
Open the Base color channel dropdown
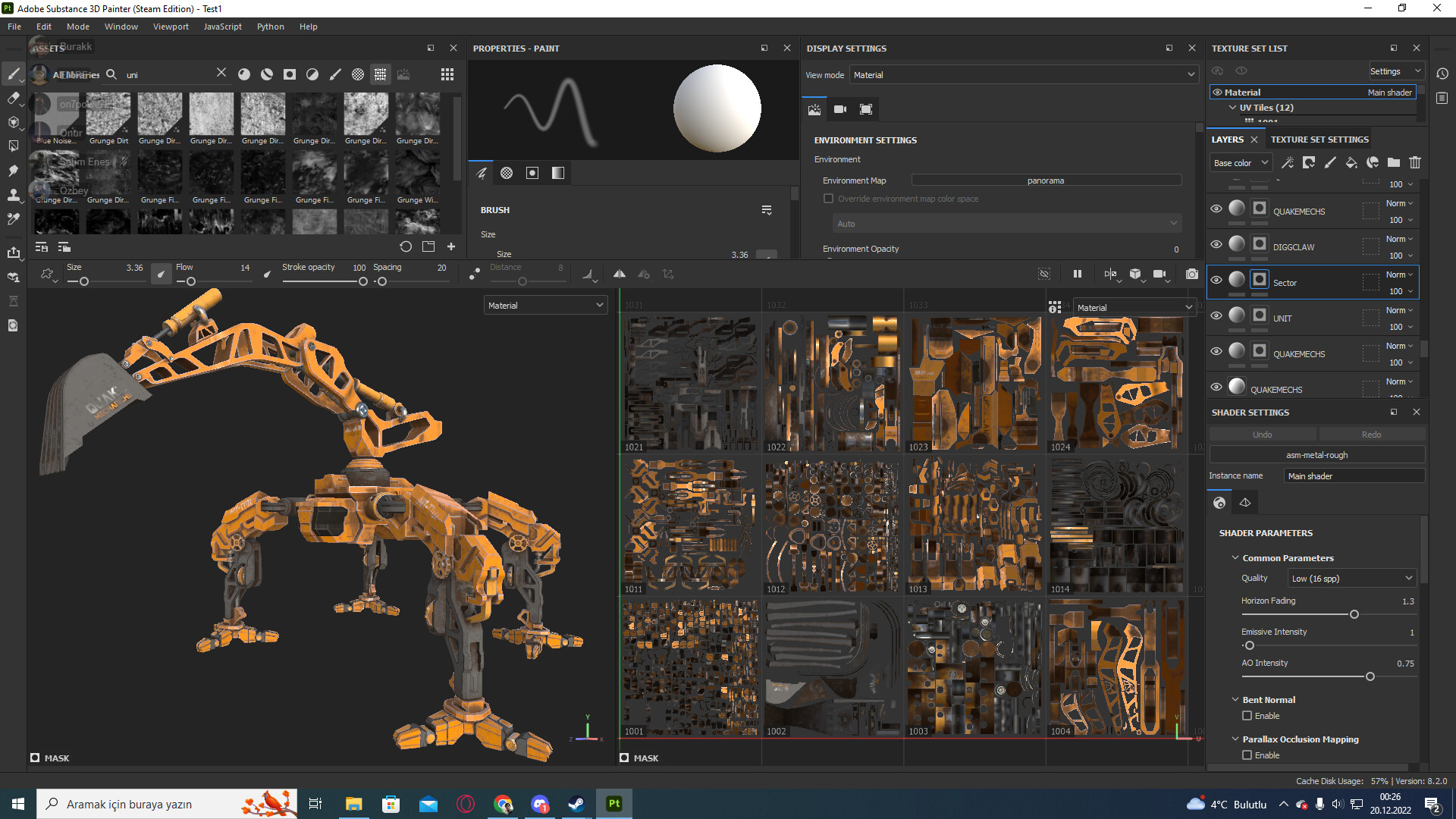(x=1240, y=162)
